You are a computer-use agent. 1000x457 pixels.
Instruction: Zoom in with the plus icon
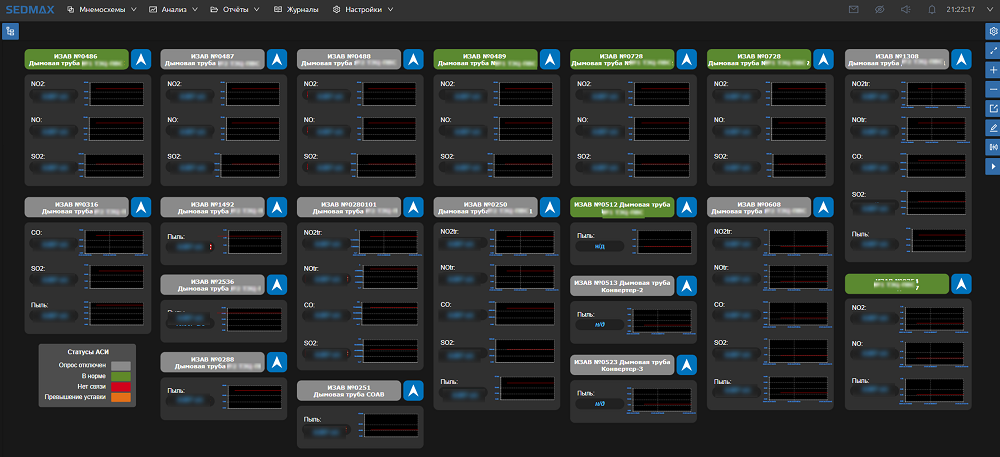coord(992,70)
